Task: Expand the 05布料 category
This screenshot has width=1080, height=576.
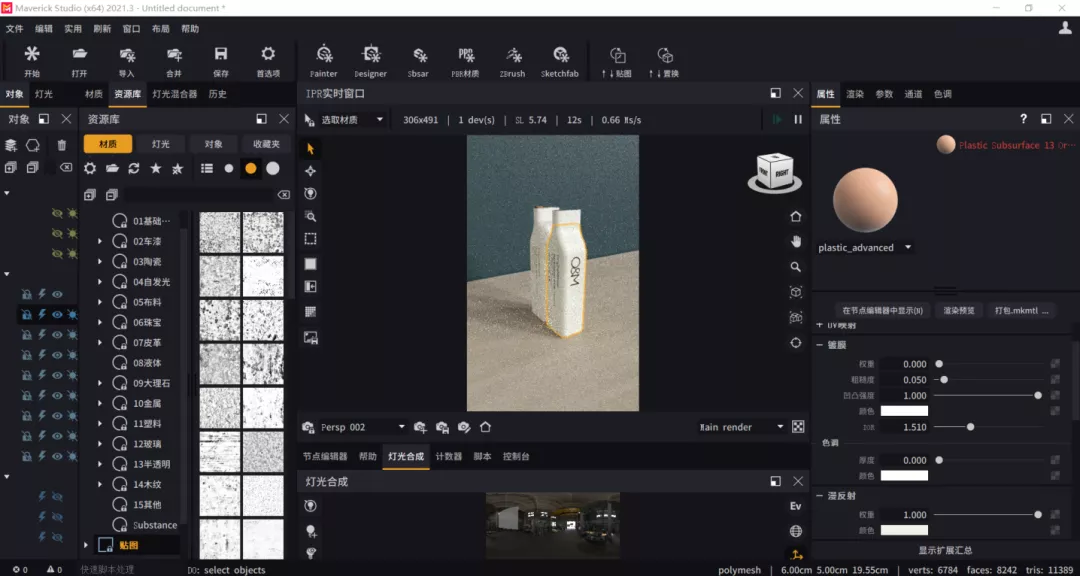Action: tap(99, 302)
